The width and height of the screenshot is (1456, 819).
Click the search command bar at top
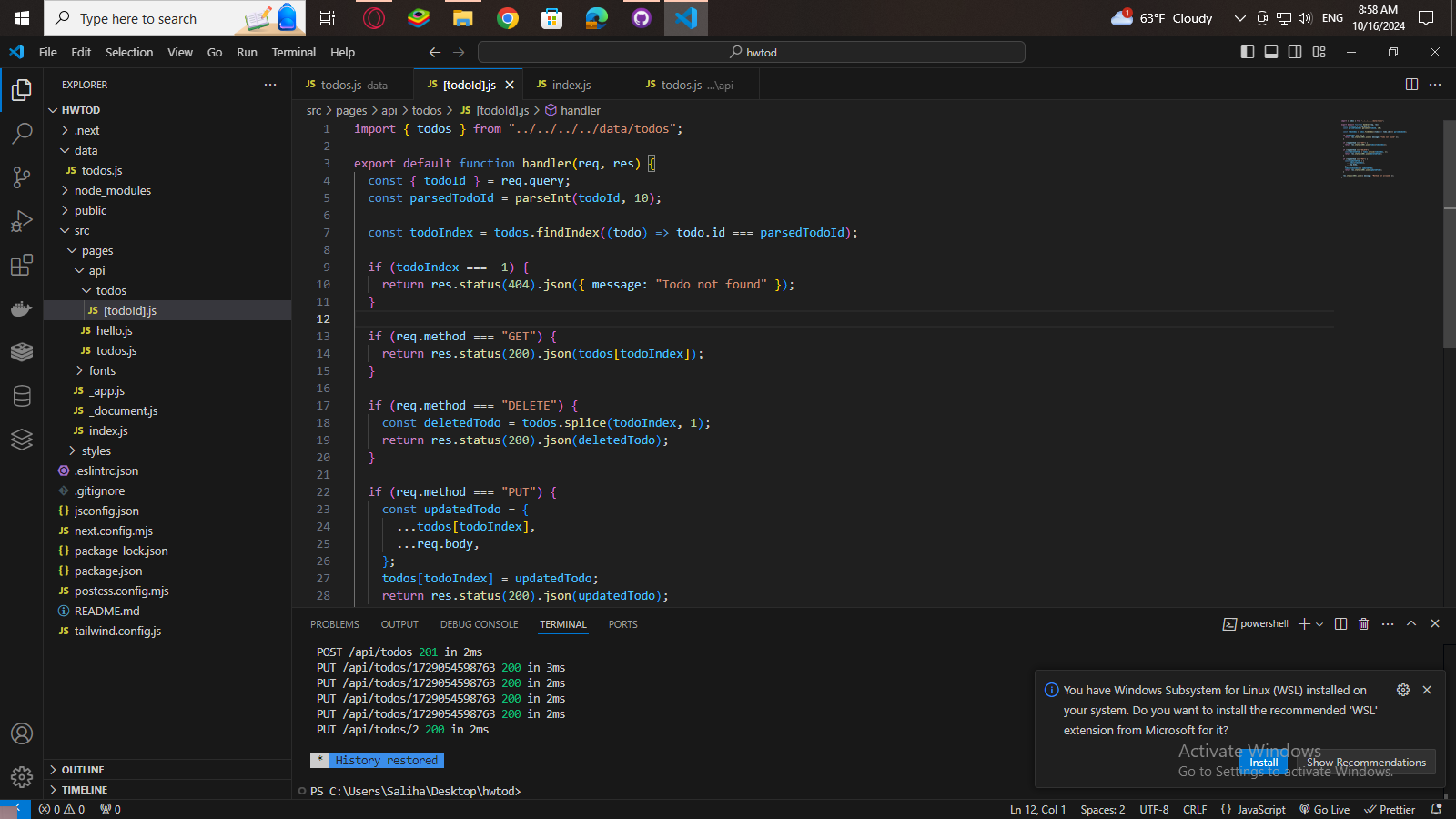tap(753, 52)
